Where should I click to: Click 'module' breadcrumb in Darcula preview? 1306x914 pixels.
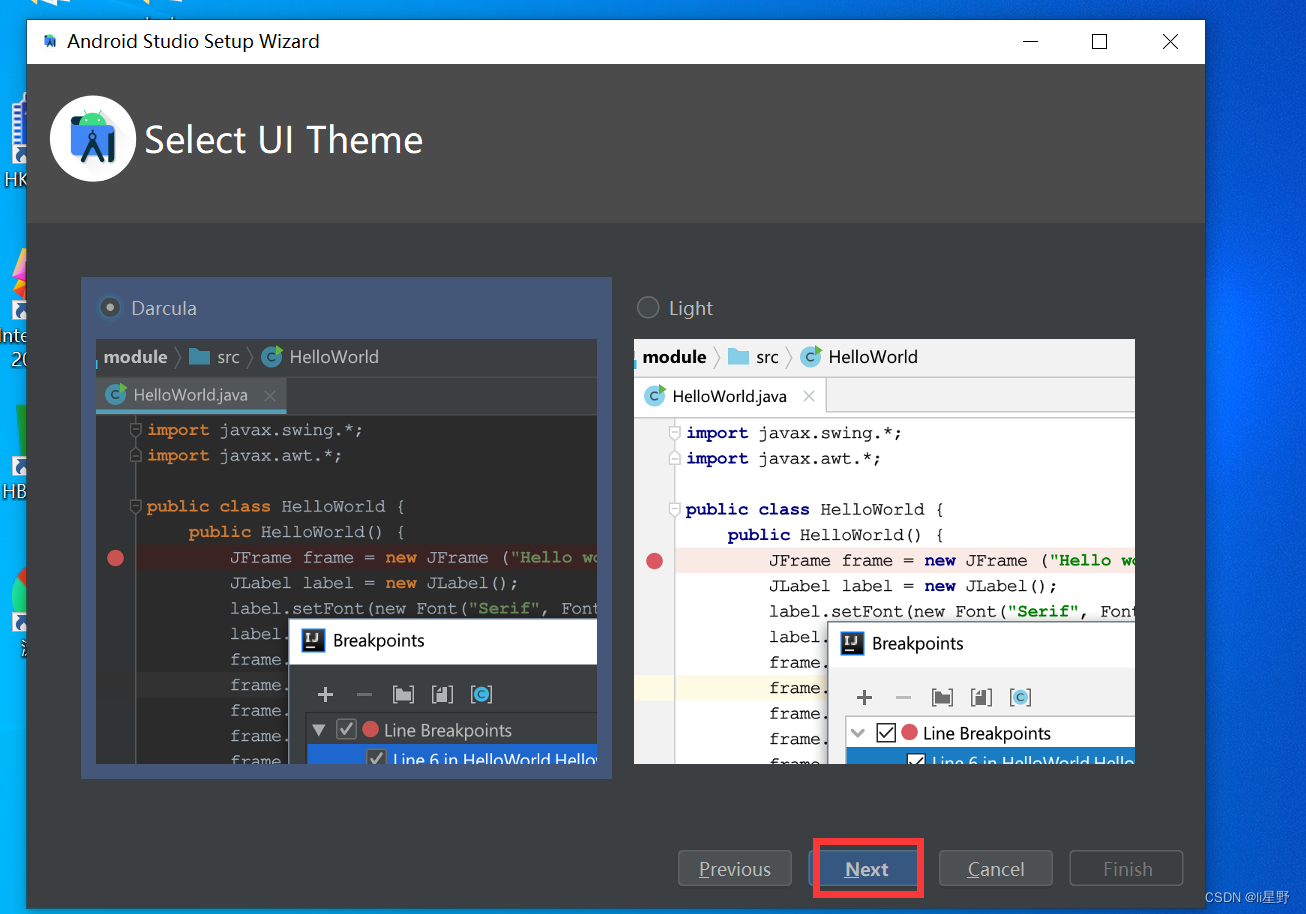point(135,357)
